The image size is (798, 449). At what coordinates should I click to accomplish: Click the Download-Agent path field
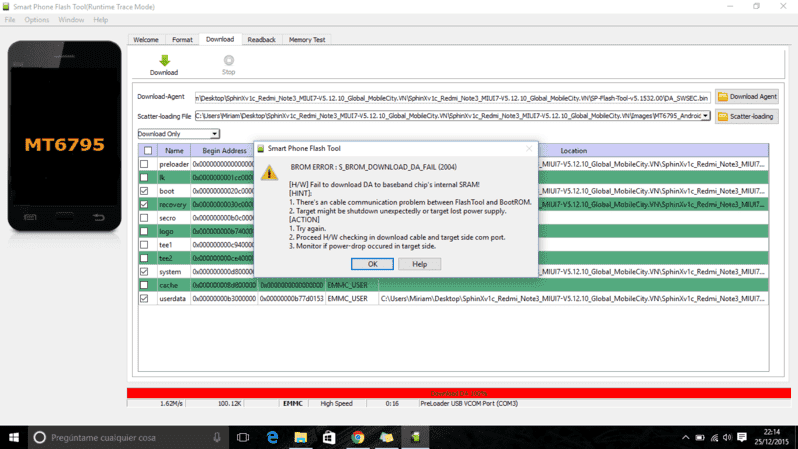pos(452,98)
